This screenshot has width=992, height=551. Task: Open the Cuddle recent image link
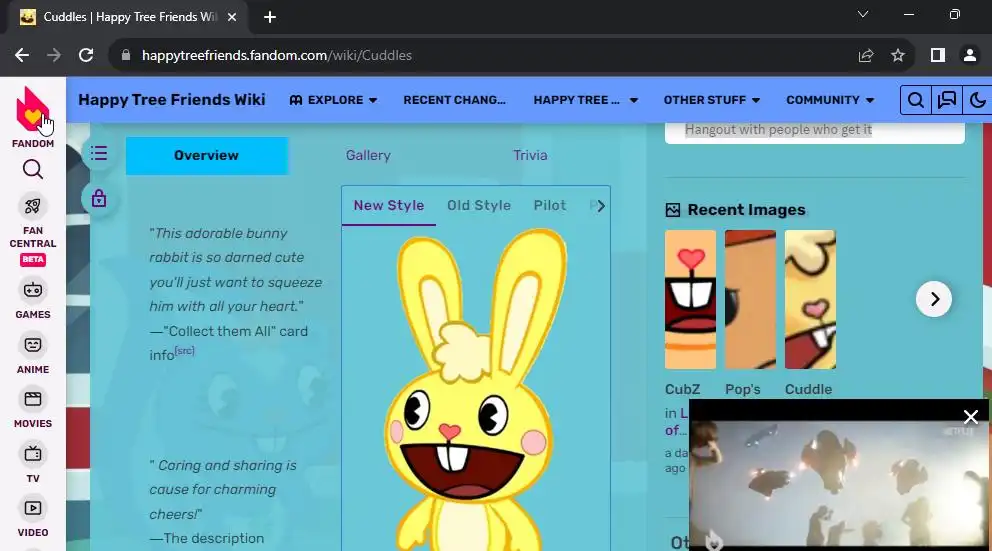click(809, 390)
